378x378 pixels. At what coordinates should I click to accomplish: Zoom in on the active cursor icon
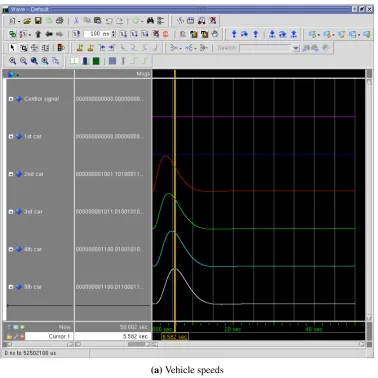[45, 61]
